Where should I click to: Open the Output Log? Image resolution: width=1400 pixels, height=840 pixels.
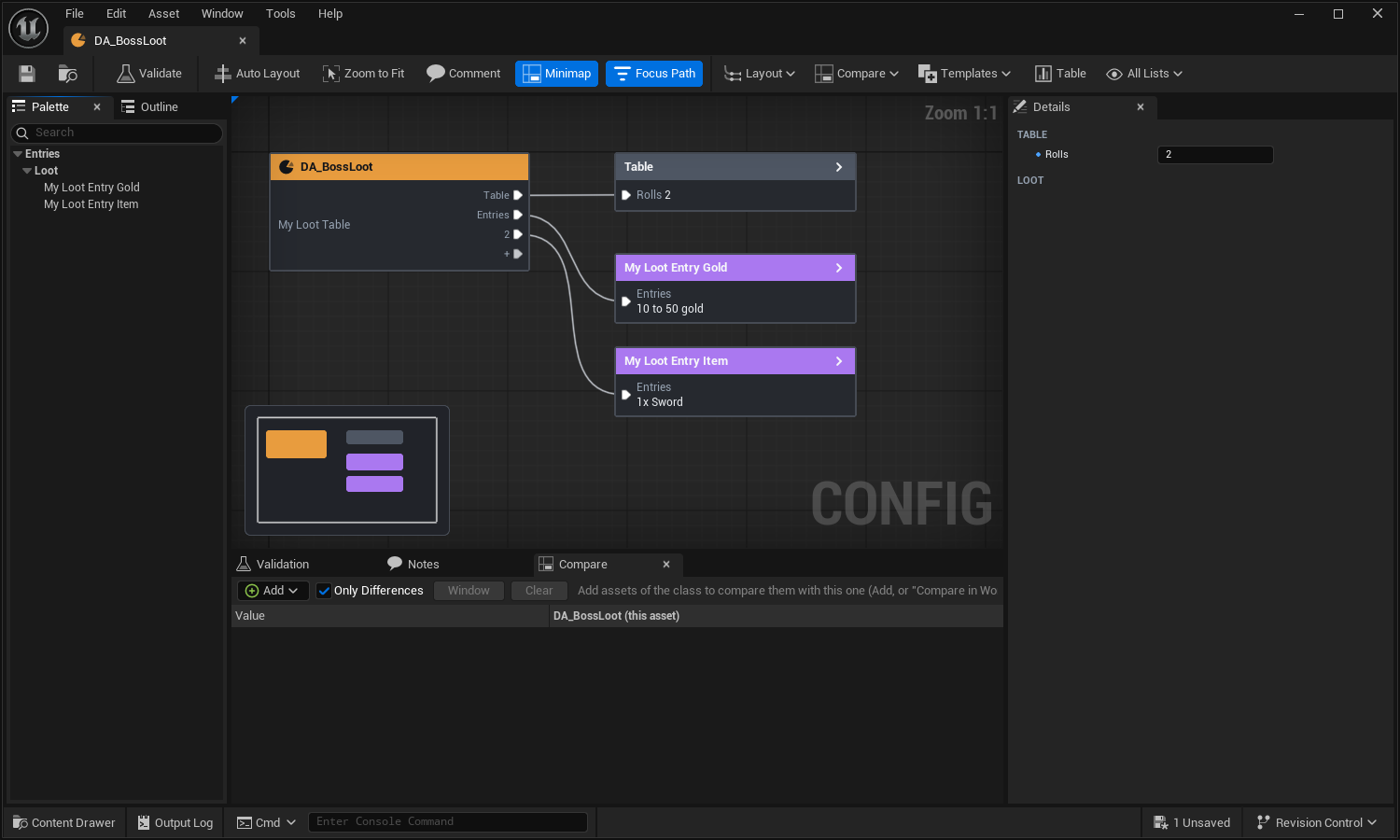click(175, 823)
